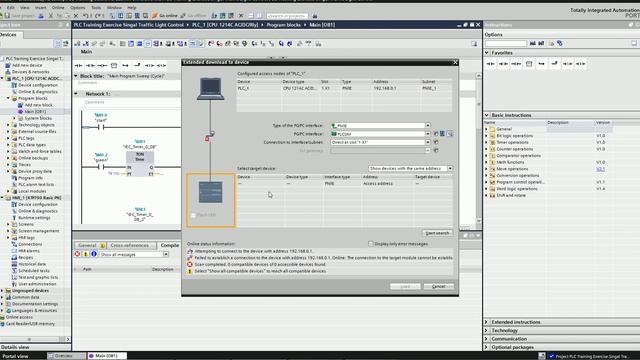640x360 pixels.
Task: Insert normally open contact from editor favorites bar
Action: (x=78, y=65)
